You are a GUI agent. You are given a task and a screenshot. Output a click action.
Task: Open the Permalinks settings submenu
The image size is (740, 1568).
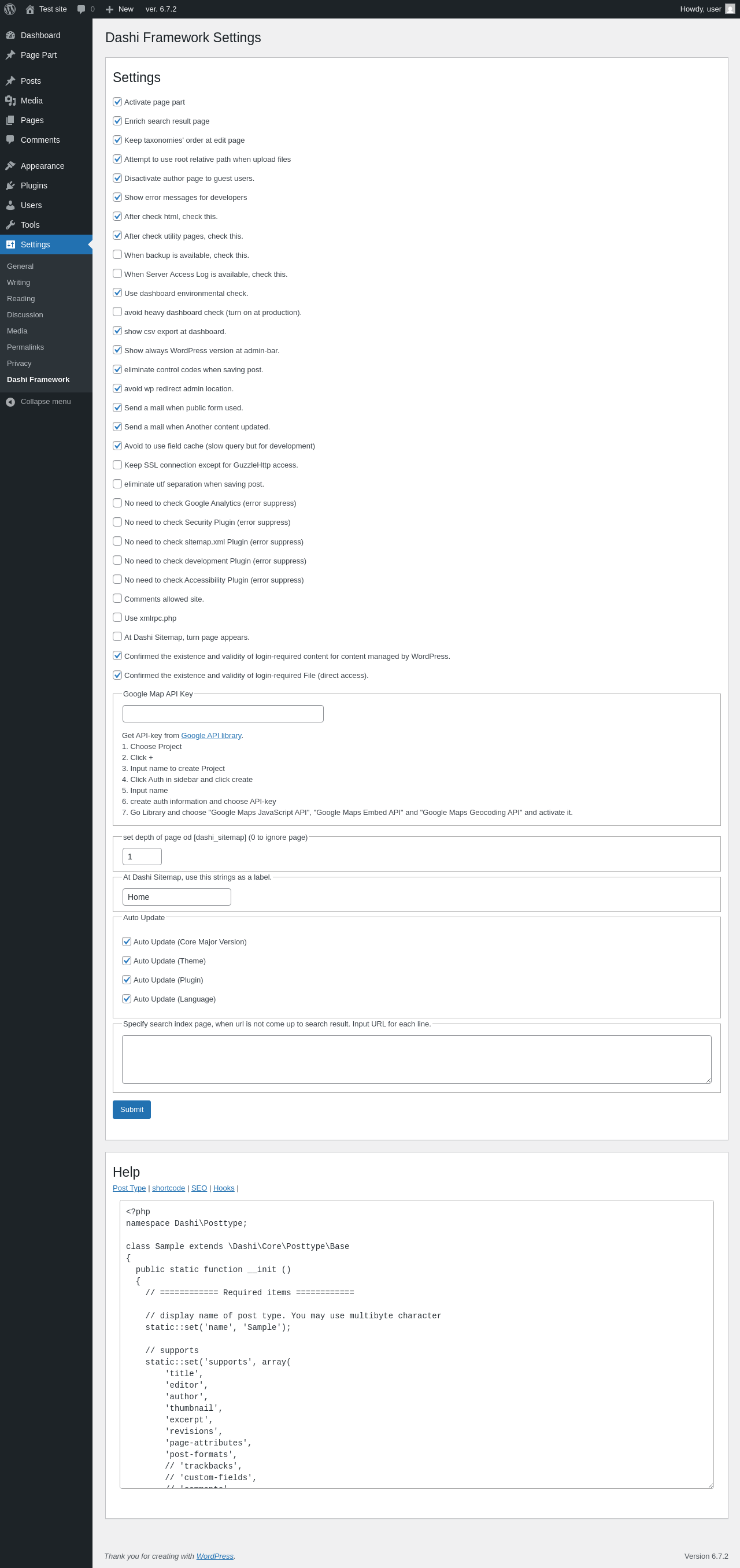[25, 347]
